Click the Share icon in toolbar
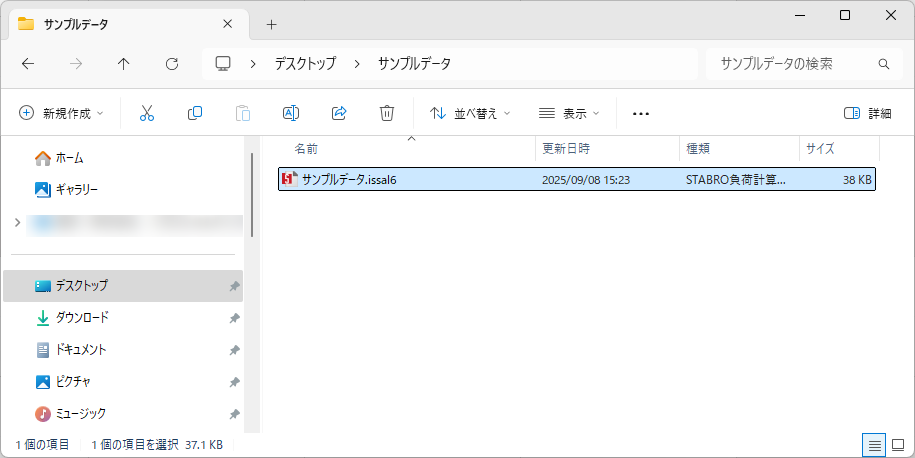This screenshot has width=915, height=458. pyautogui.click(x=339, y=113)
